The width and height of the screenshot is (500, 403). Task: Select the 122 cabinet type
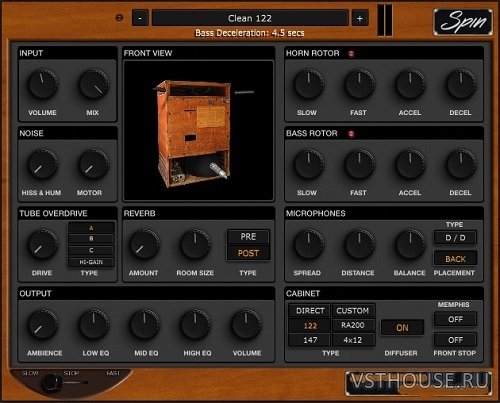click(310, 326)
